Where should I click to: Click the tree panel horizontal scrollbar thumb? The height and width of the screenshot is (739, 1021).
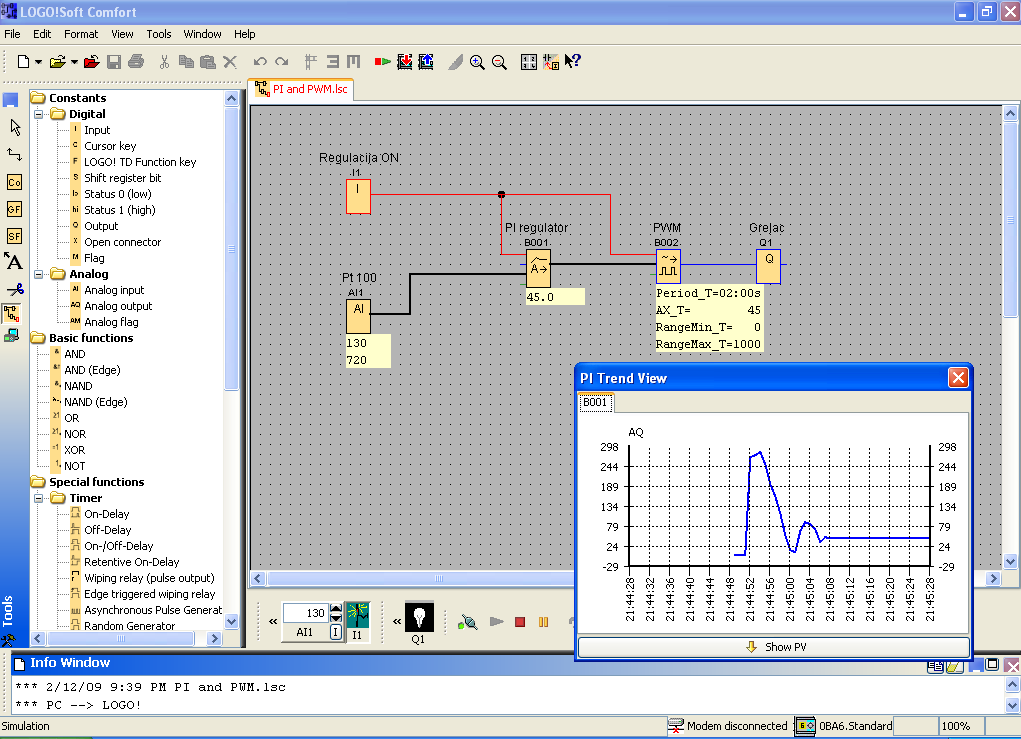point(120,639)
